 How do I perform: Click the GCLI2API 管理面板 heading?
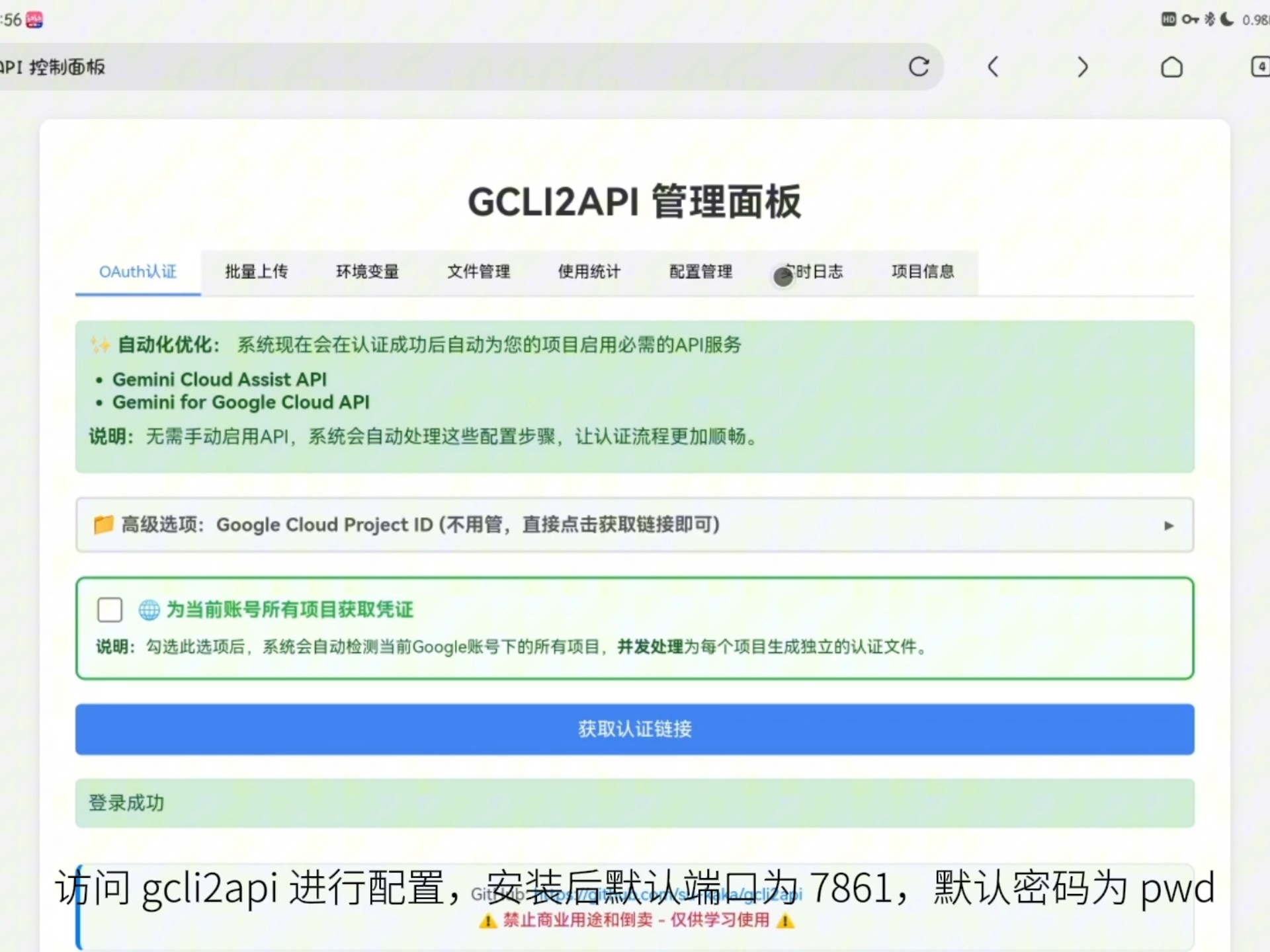coord(634,202)
